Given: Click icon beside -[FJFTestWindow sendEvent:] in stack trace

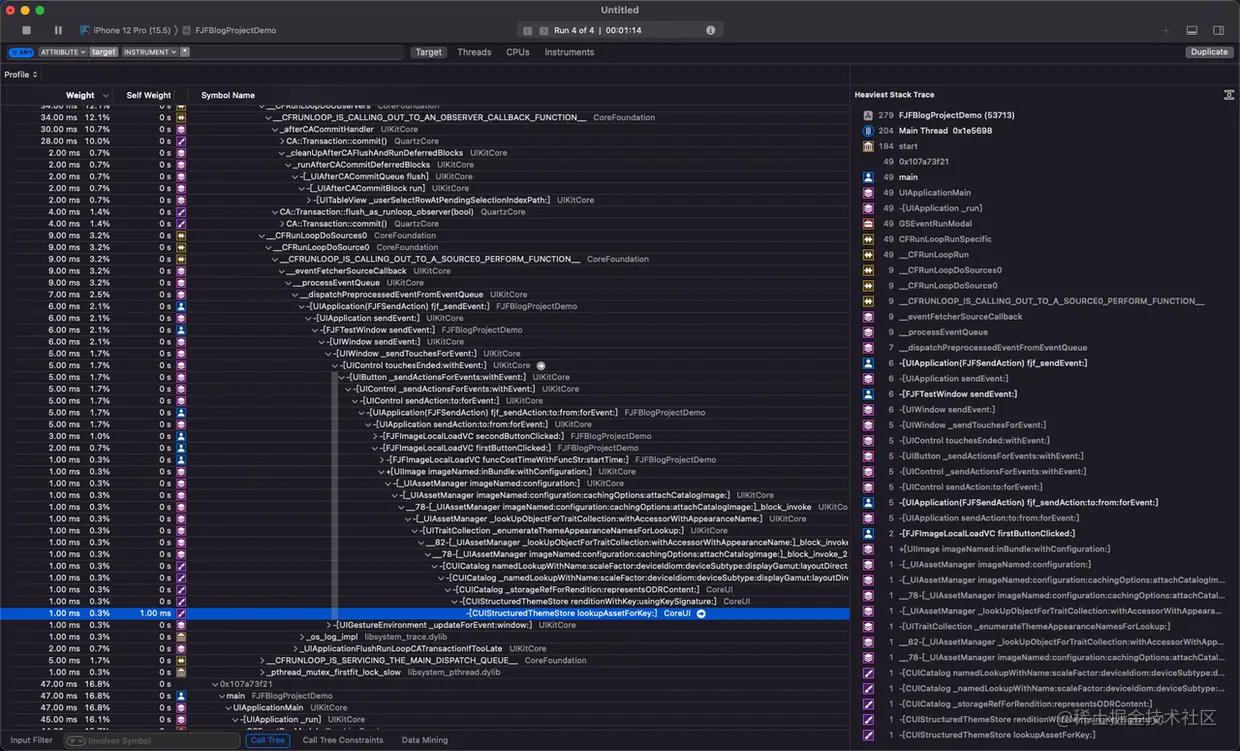Looking at the screenshot, I should [868, 394].
